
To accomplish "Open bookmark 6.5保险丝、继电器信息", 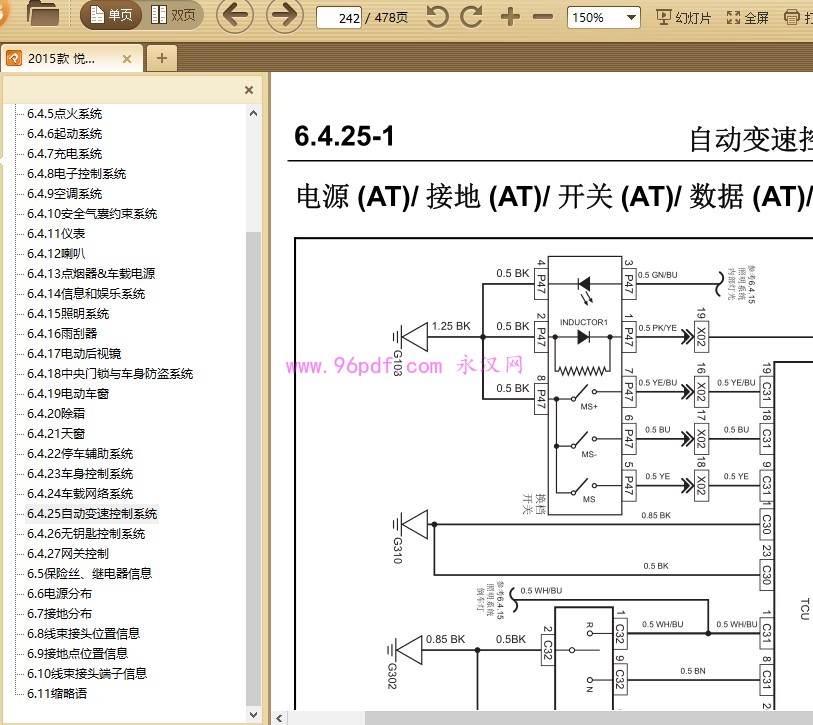I will pos(89,574).
